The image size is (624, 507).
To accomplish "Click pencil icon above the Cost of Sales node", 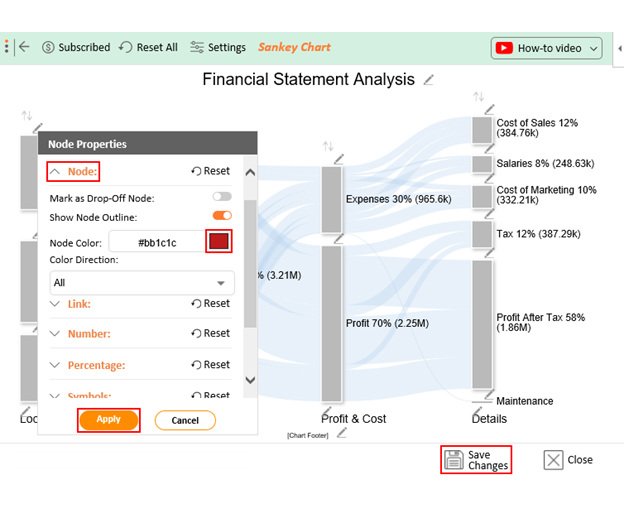I will click(x=489, y=109).
